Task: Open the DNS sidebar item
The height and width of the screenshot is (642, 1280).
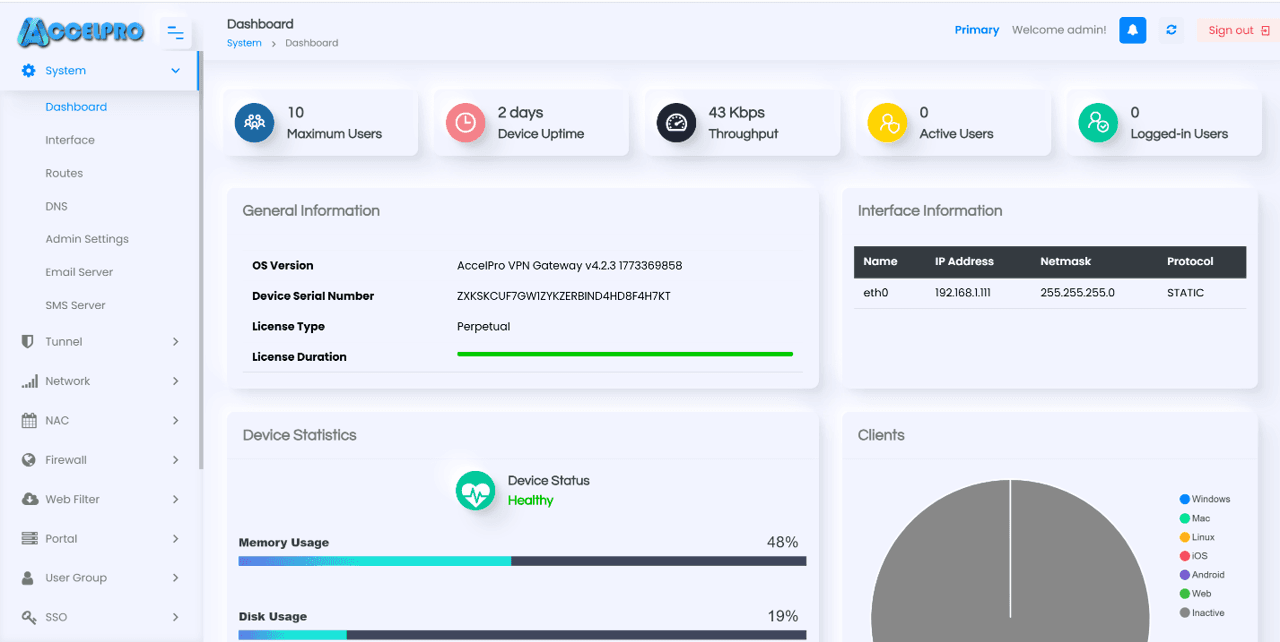Action: (56, 206)
